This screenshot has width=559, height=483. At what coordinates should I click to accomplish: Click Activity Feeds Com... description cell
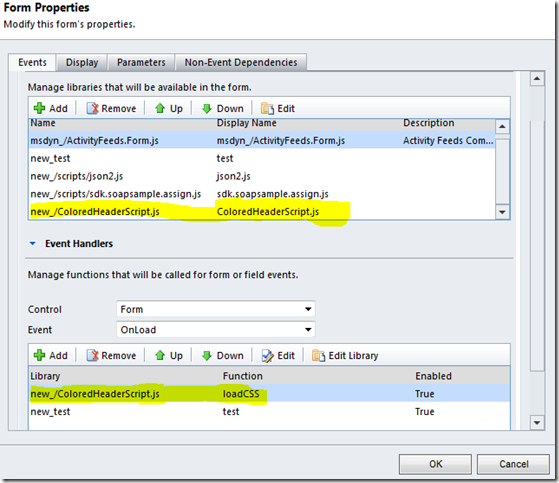(x=448, y=140)
